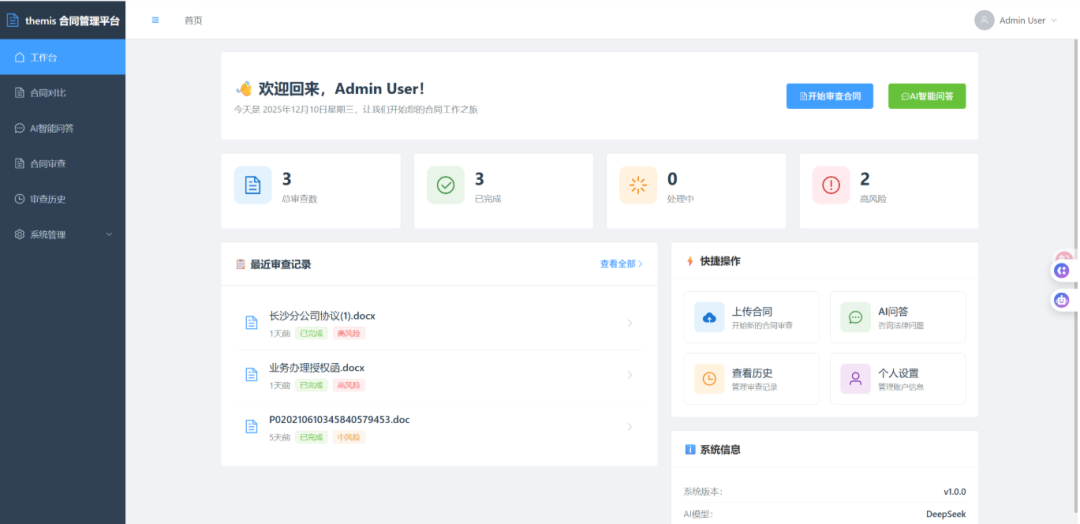1080x524 pixels.
Task: Expand the arrow on the P020210610345840579453.doc row
Action: click(x=630, y=426)
